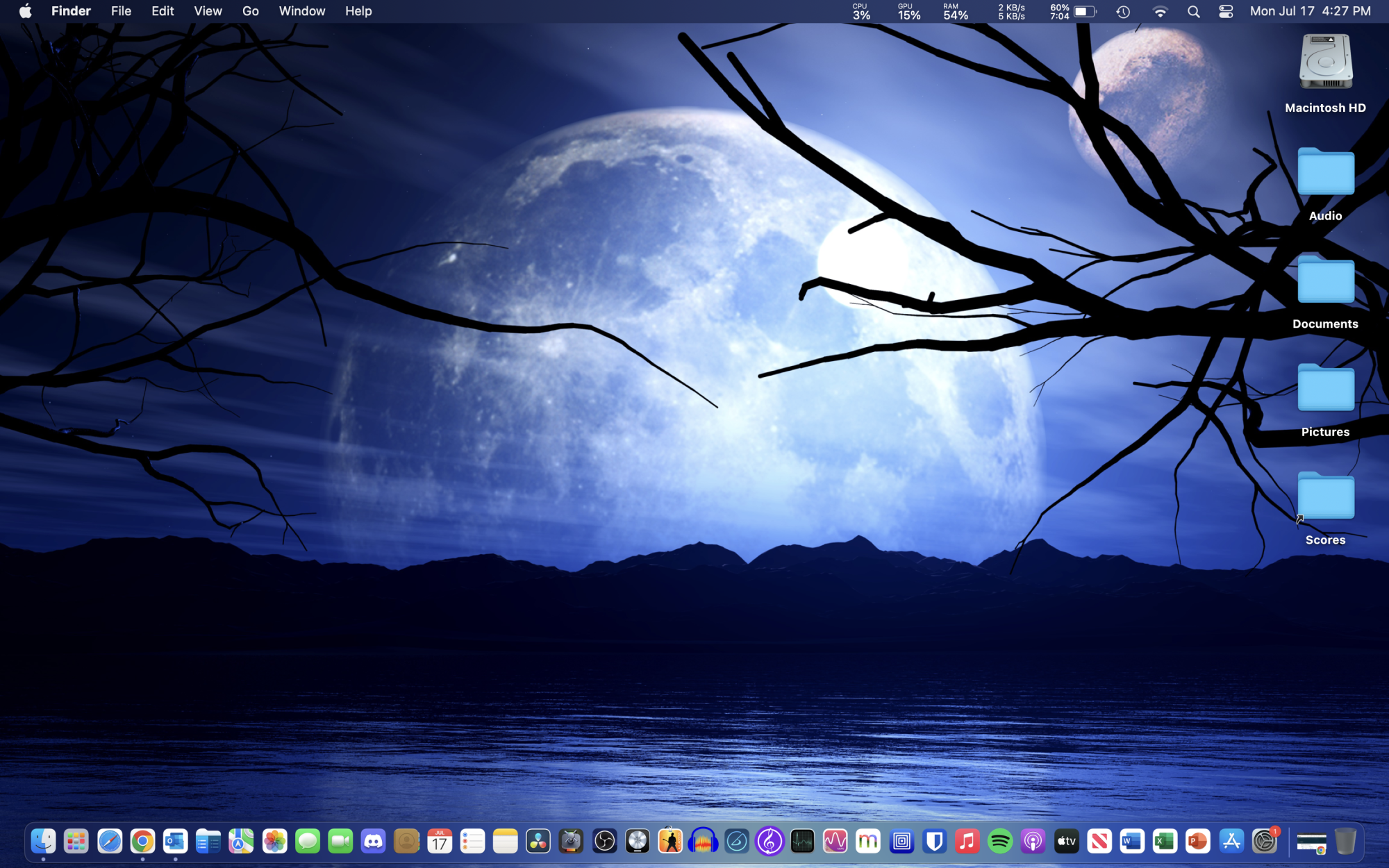
Task: Open the Time Machine menu bar icon
Action: coord(1123,11)
